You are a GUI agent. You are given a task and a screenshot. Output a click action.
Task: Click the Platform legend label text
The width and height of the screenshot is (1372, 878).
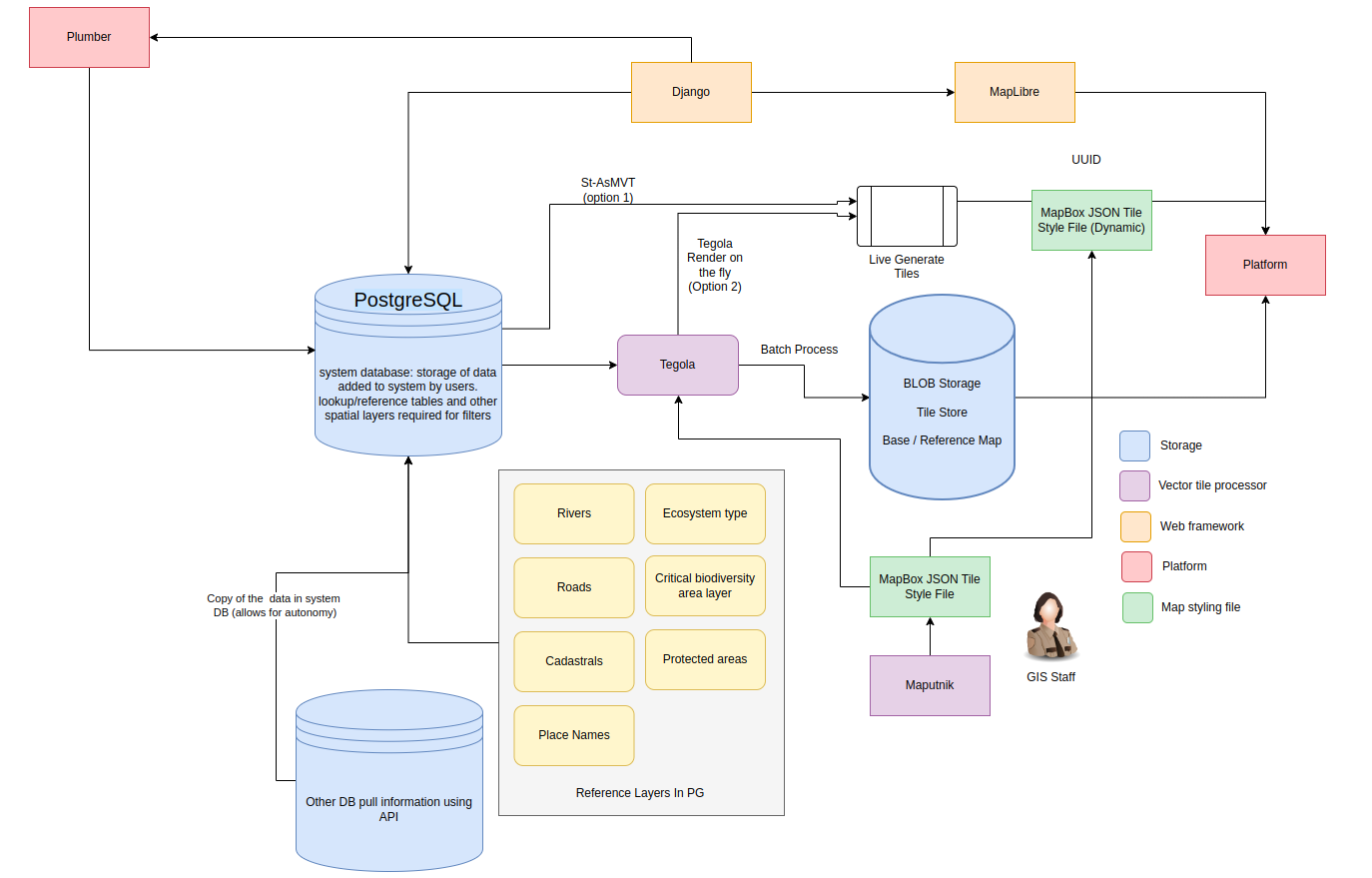pos(1184,566)
